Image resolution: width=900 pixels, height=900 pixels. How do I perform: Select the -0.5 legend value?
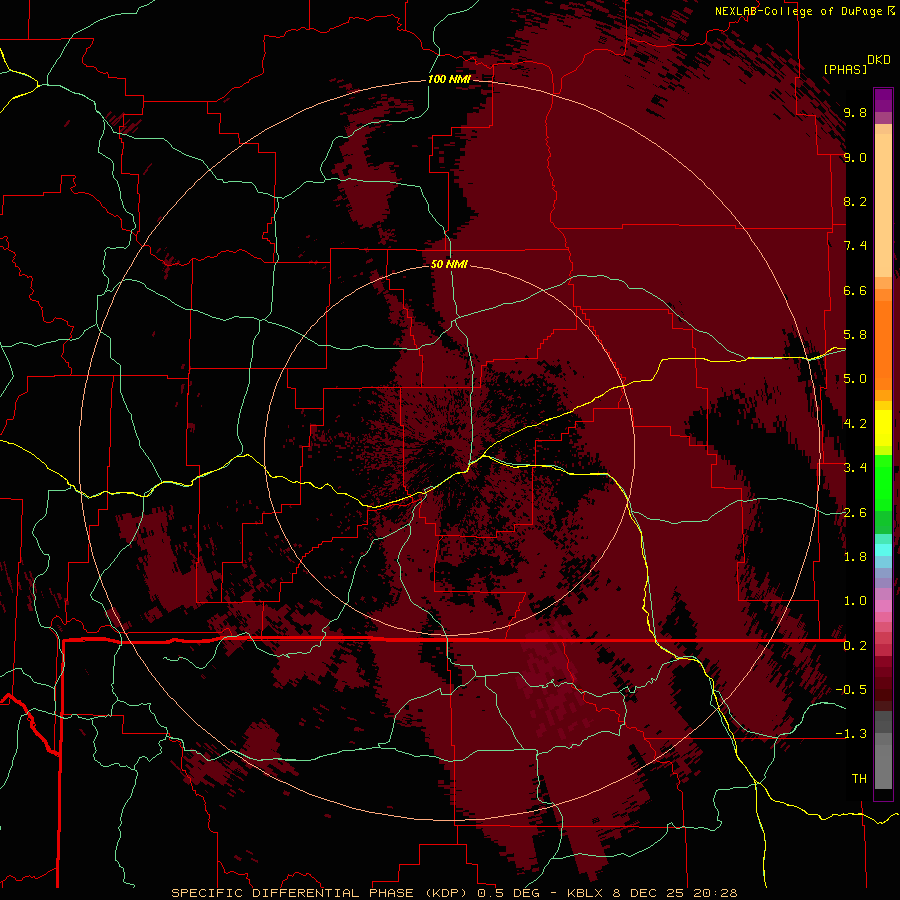pos(851,690)
